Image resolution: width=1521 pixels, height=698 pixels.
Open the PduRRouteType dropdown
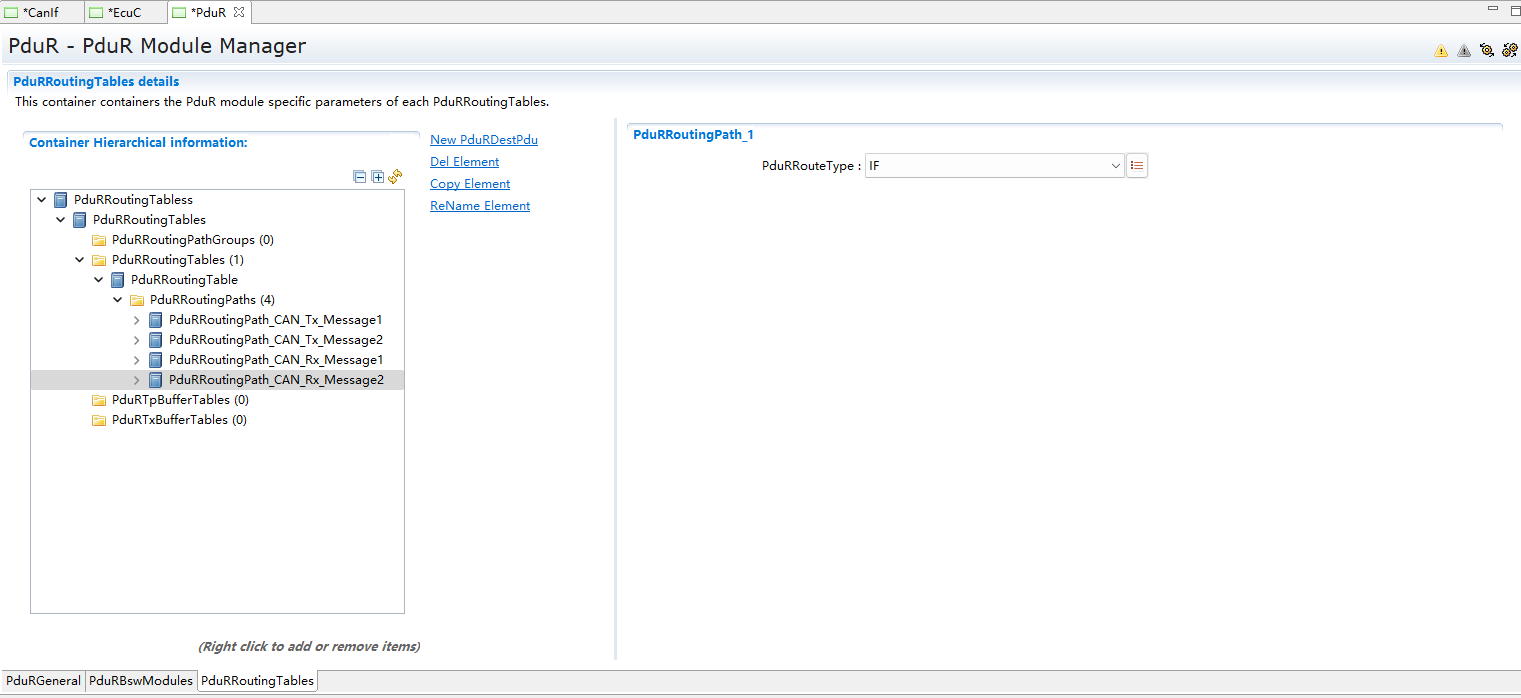point(1116,166)
